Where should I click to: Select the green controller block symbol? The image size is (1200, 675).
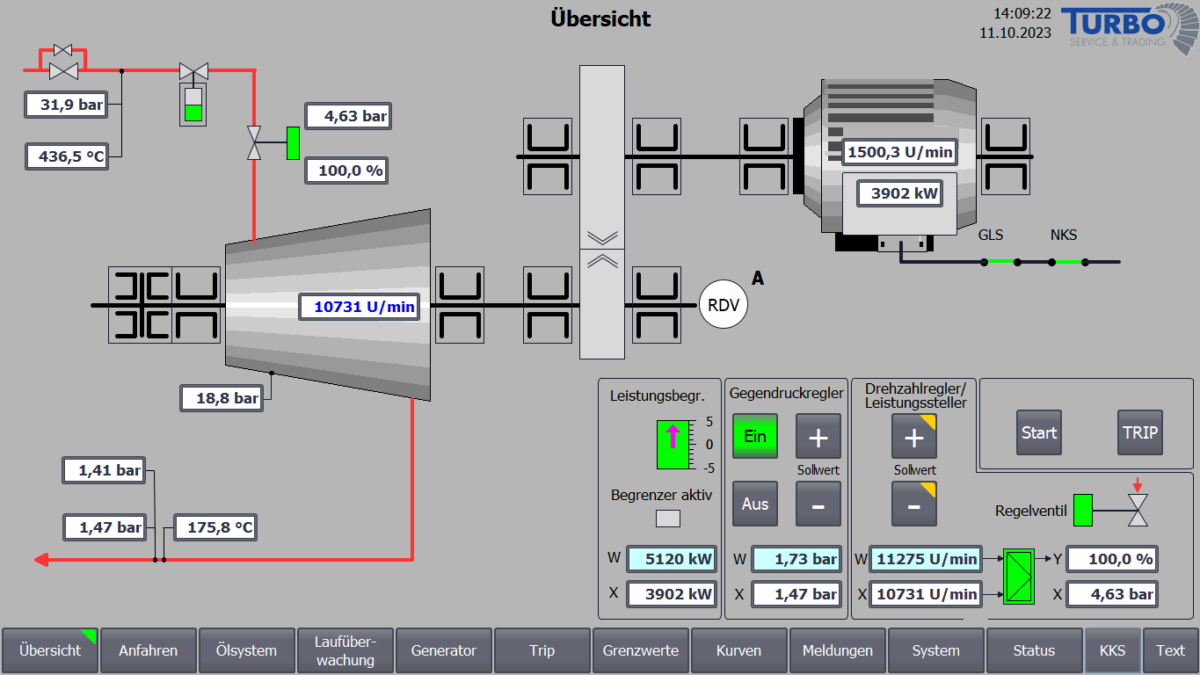1021,577
